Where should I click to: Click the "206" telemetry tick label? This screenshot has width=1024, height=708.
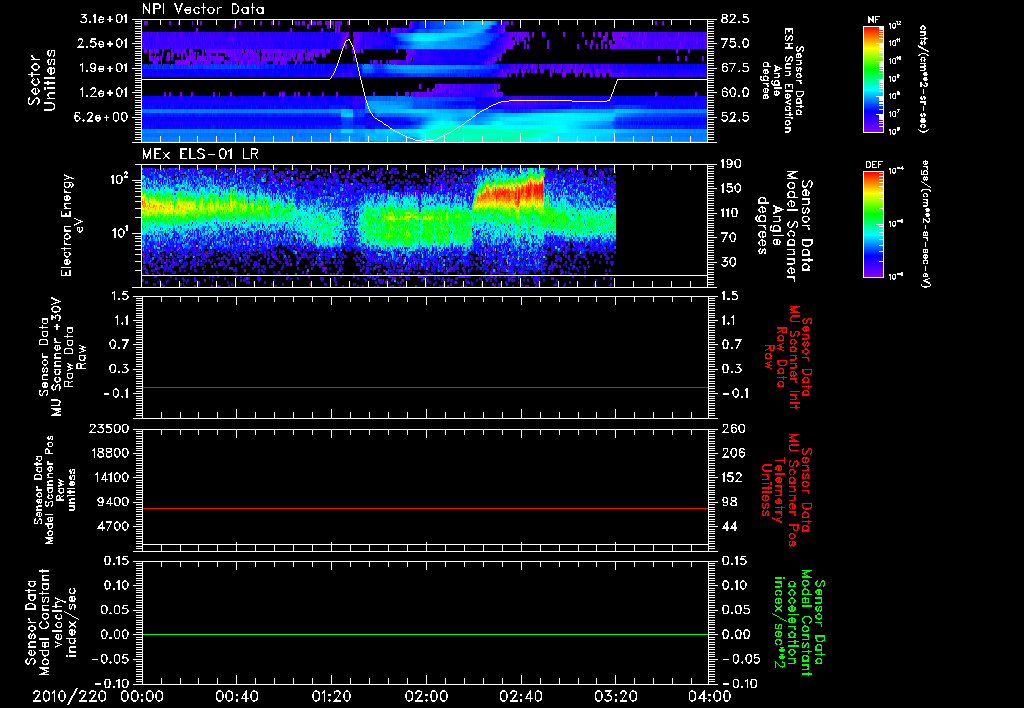click(732, 453)
